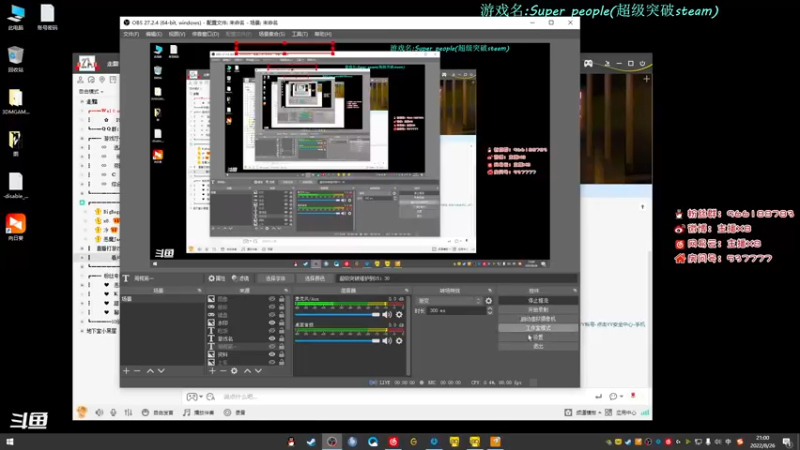
Task: Open 播放伴奏 music accompaniment in YY
Action: pyautogui.click(x=199, y=412)
